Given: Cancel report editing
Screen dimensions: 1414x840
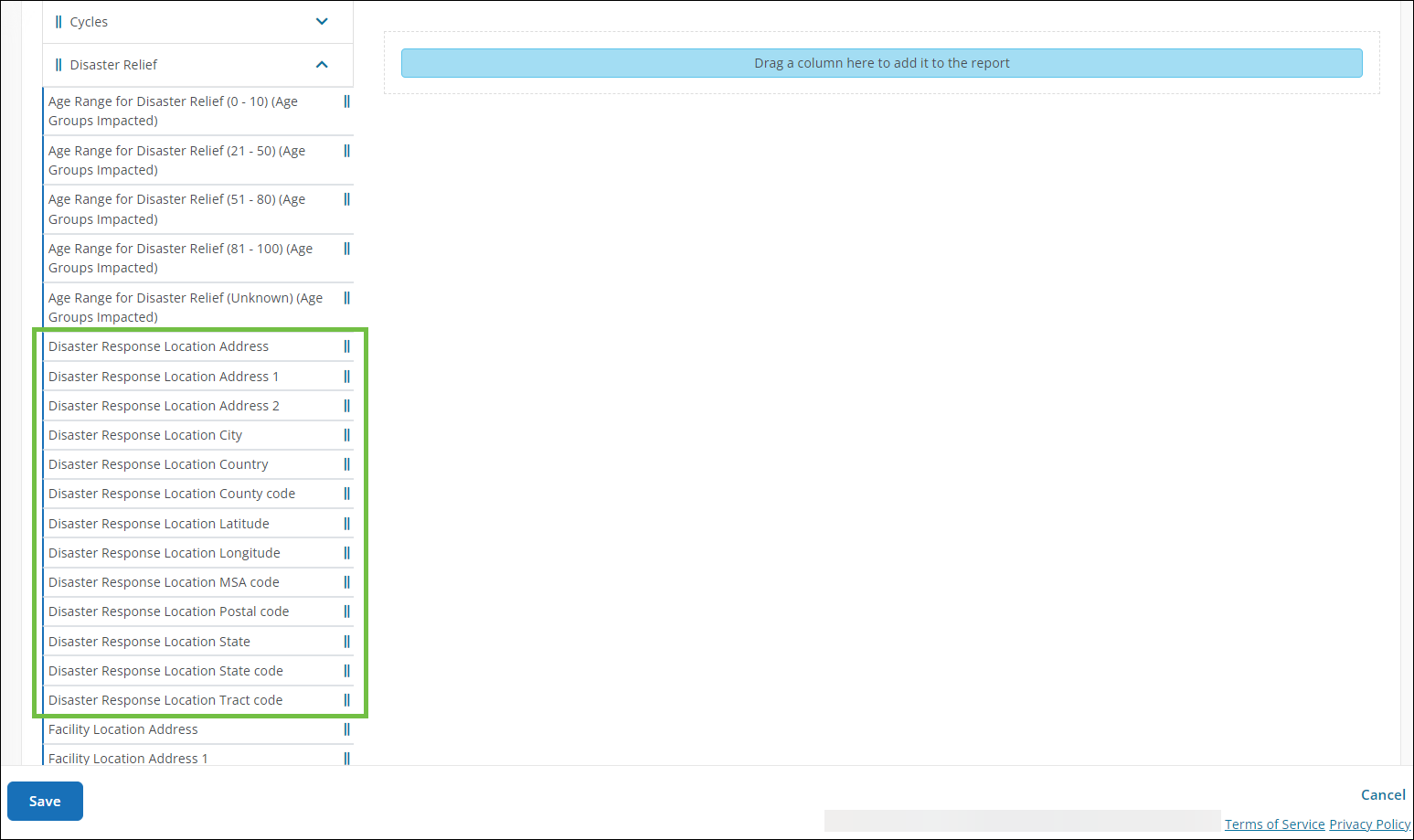Looking at the screenshot, I should (1383, 795).
